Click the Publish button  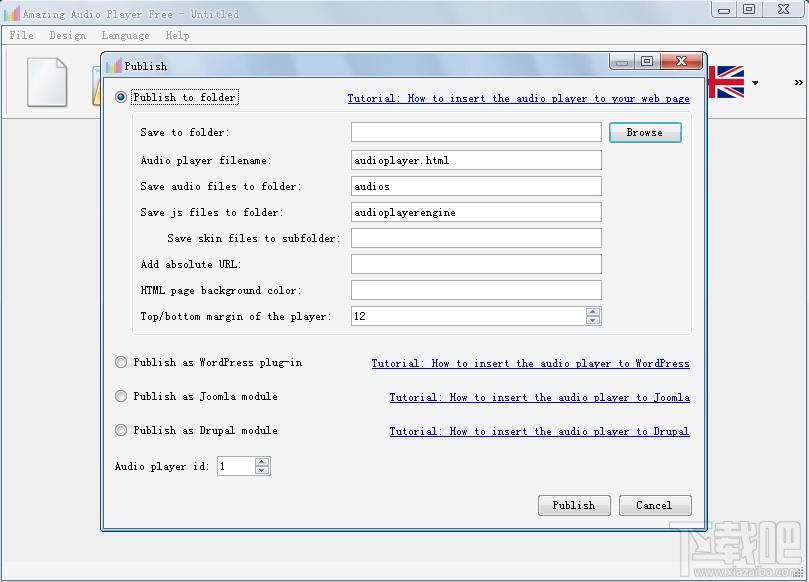(574, 506)
